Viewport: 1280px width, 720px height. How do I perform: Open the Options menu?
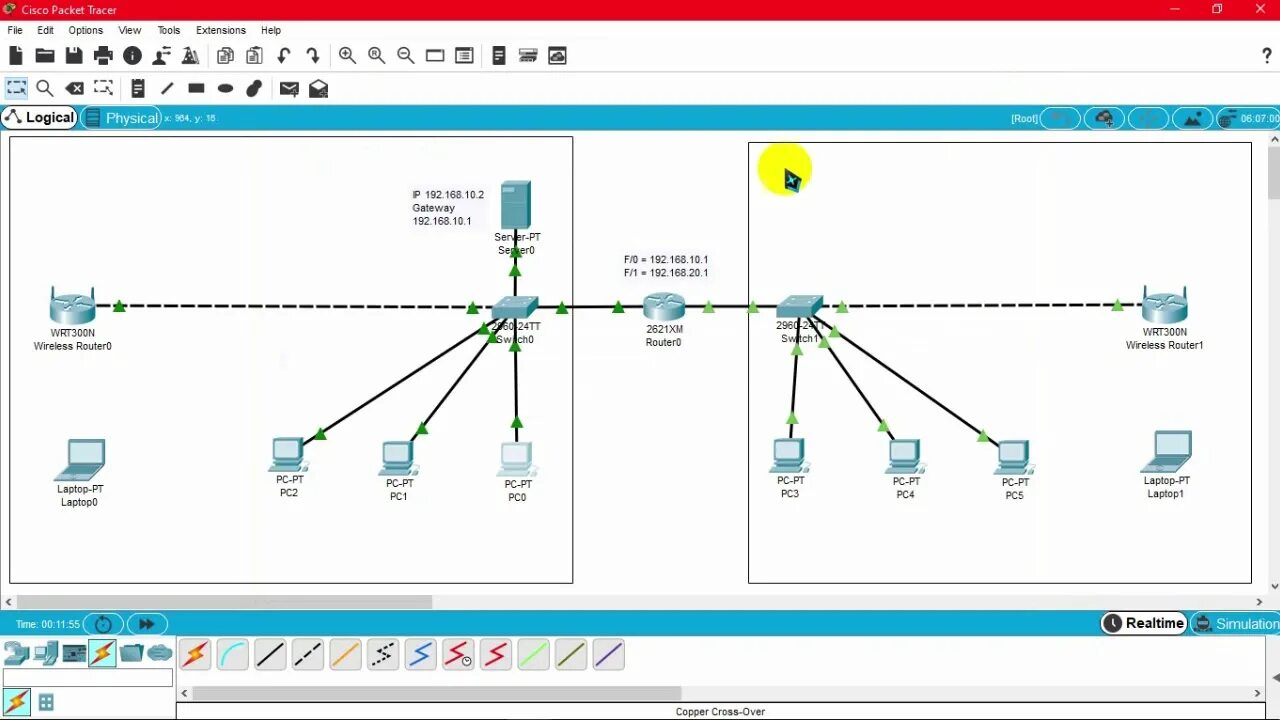click(86, 30)
